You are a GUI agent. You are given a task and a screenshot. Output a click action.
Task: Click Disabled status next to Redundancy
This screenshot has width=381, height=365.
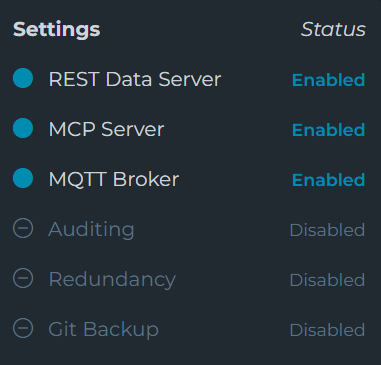[327, 280]
